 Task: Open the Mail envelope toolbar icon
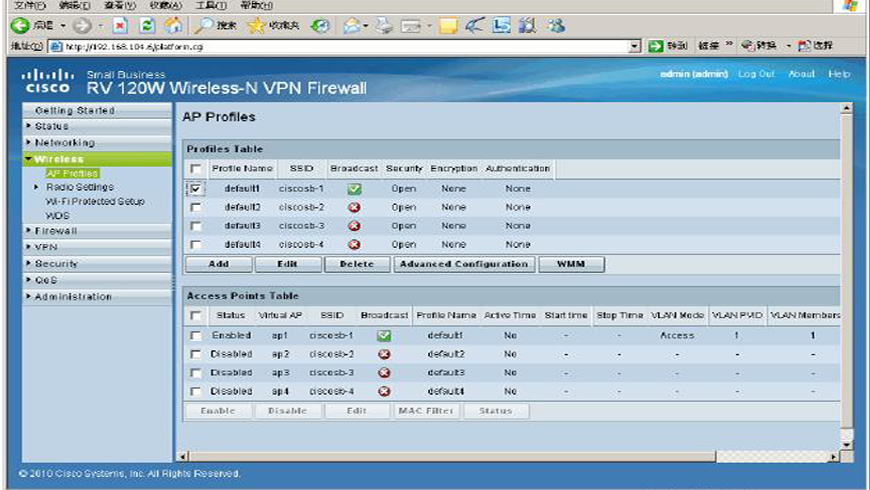click(x=352, y=26)
